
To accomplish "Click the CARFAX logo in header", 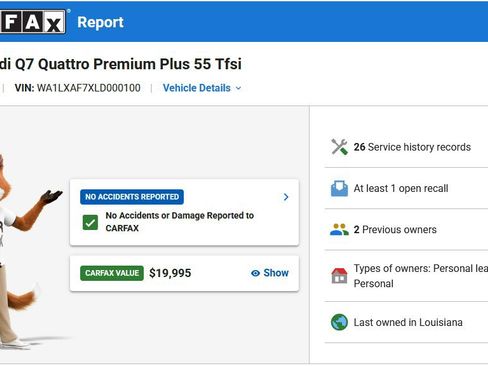I will pos(33,22).
